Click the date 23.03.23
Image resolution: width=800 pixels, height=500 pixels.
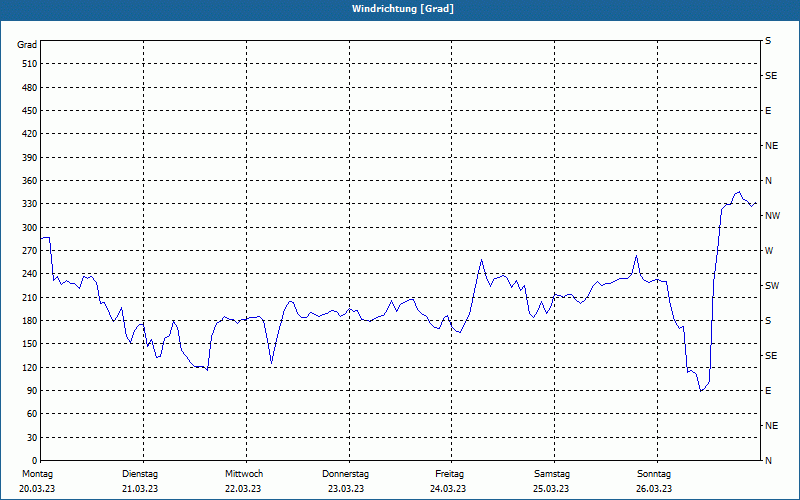[346, 489]
